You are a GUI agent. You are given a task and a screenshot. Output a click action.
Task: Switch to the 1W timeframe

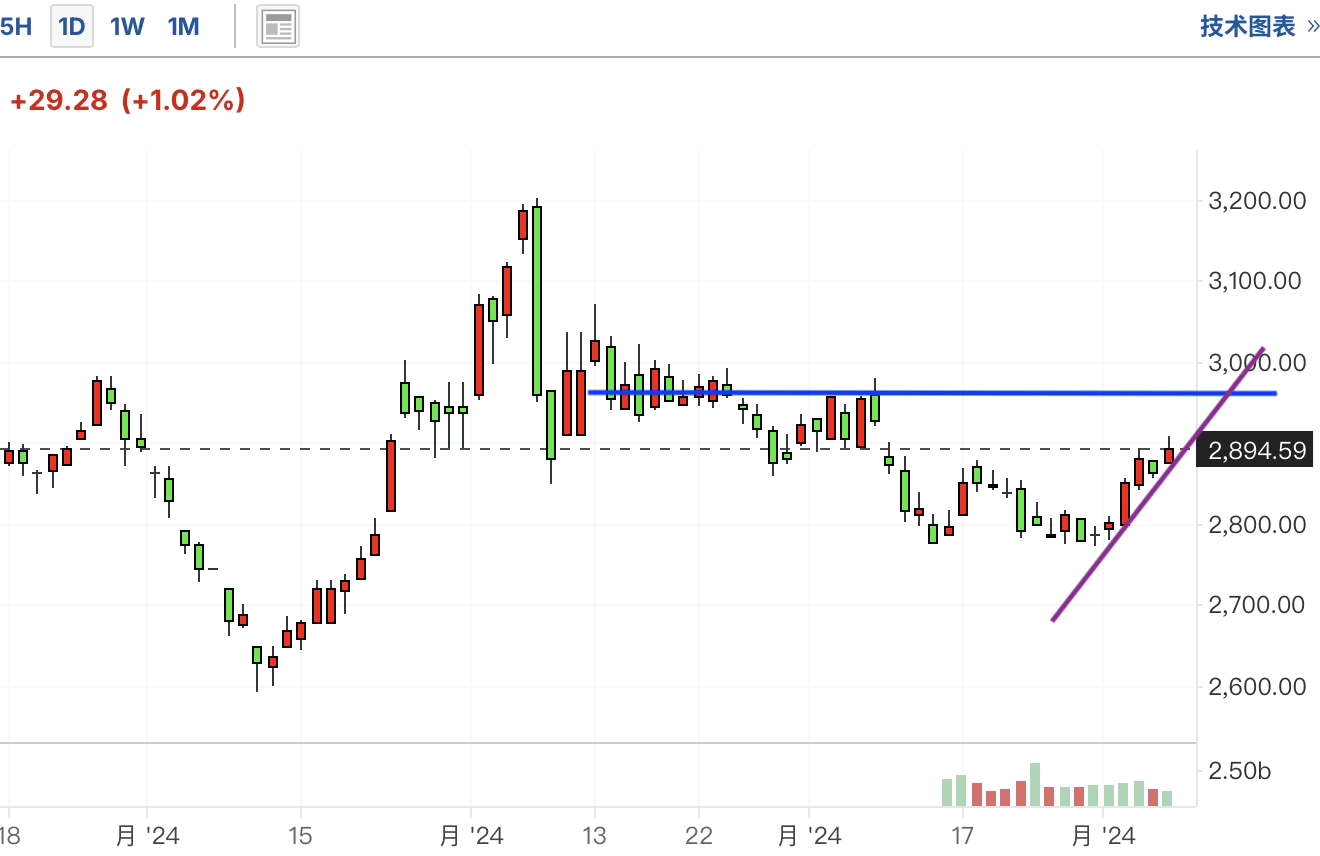click(x=127, y=27)
